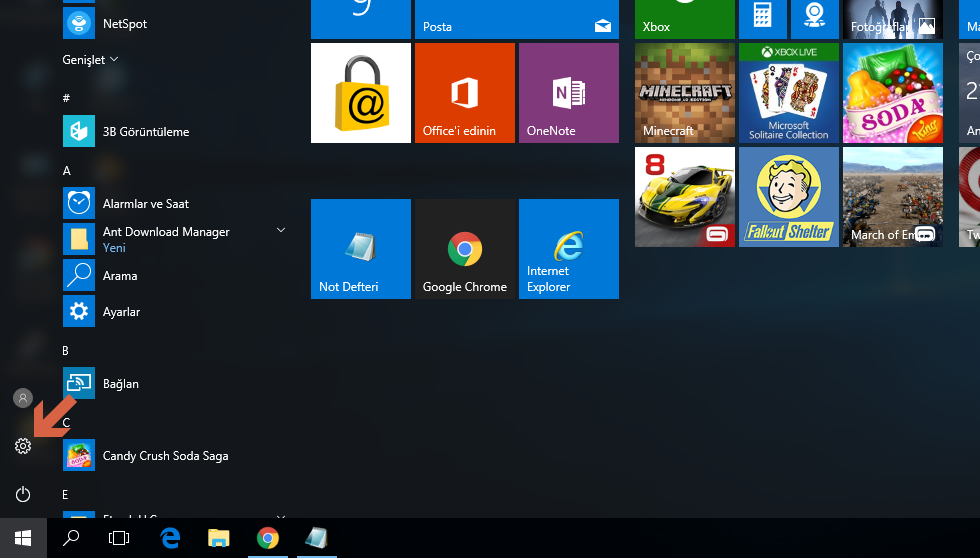Jump to letter A section header
Image resolution: width=980 pixels, height=558 pixels.
pos(67,171)
